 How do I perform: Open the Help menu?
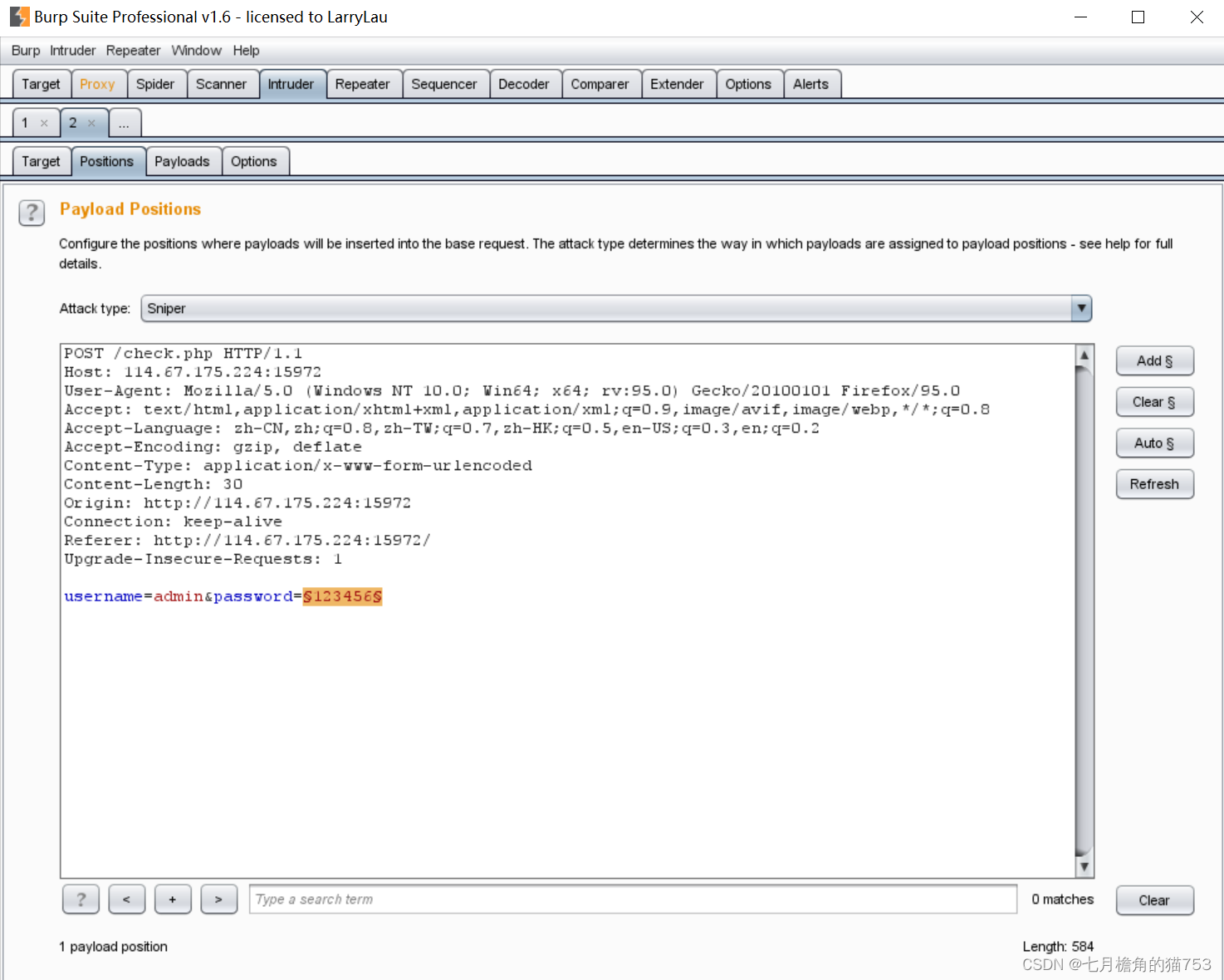(246, 51)
